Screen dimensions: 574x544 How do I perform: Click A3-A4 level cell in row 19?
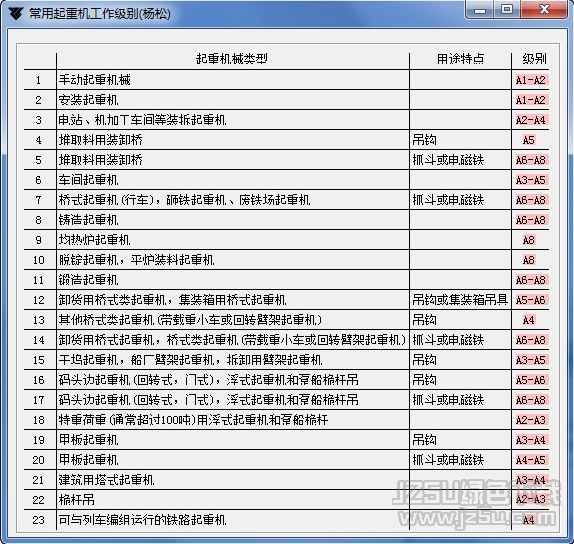[x=530, y=440]
